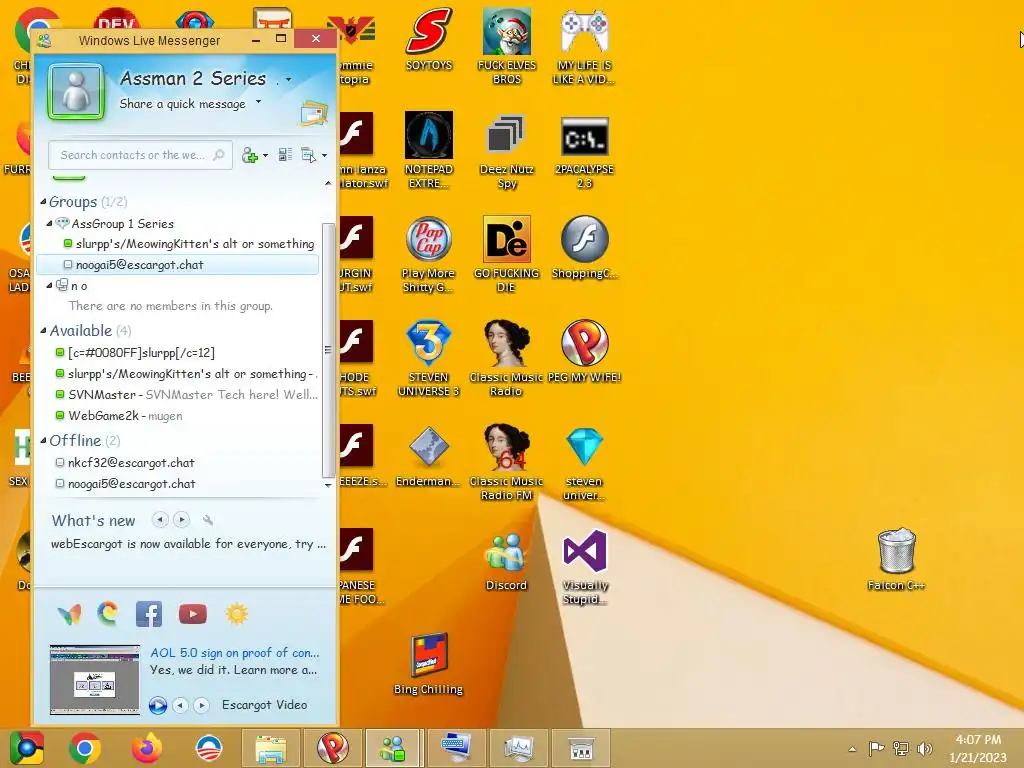This screenshot has width=1024, height=768.
Task: Show next What's new item
Action: pyautogui.click(x=182, y=520)
